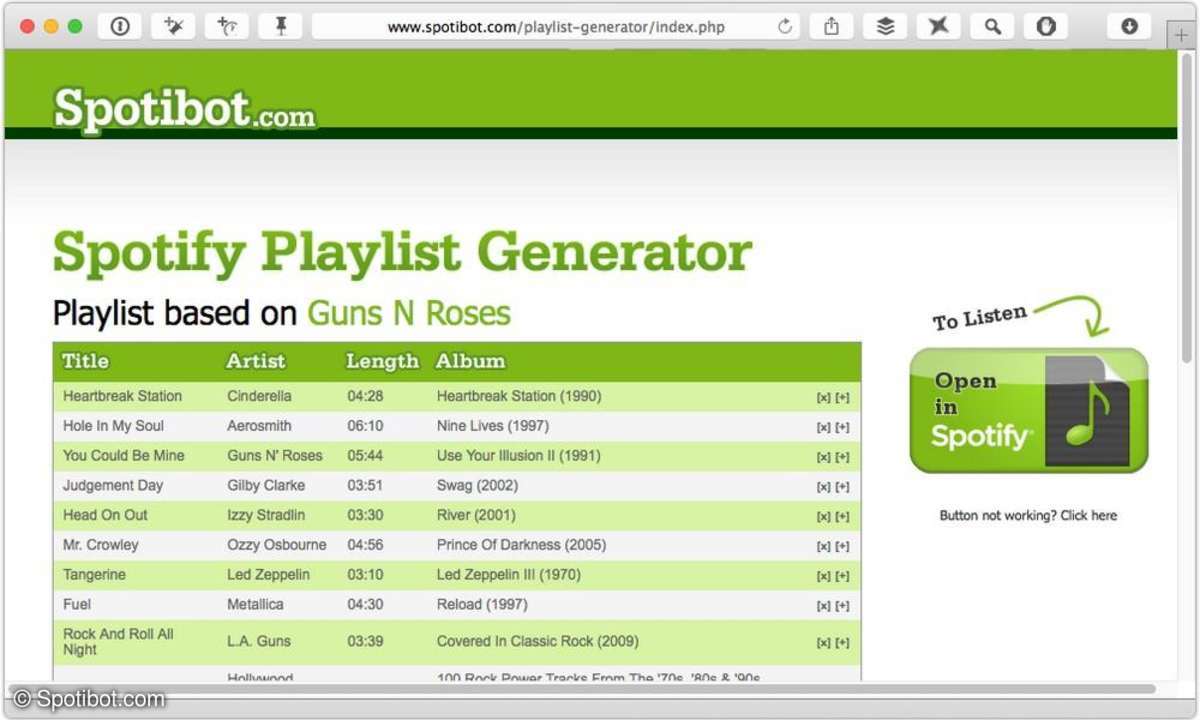This screenshot has width=1200, height=720.
Task: Click the magnifier search toolbar icon
Action: click(x=992, y=27)
